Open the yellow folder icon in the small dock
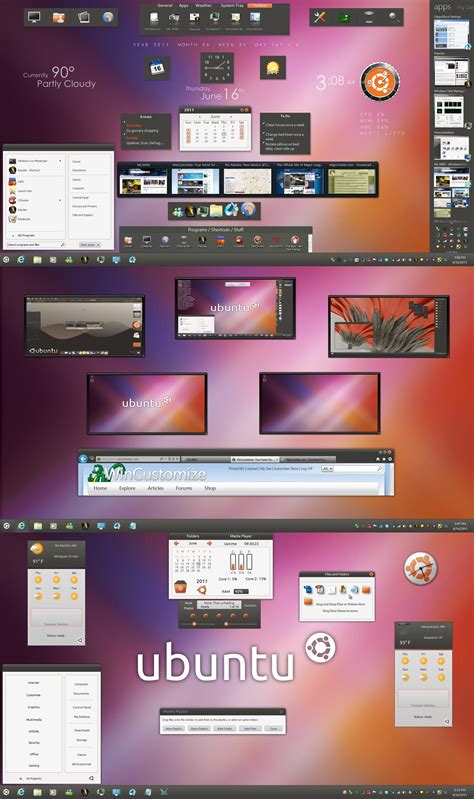Screen dimensions: 474x799 point(217,210)
